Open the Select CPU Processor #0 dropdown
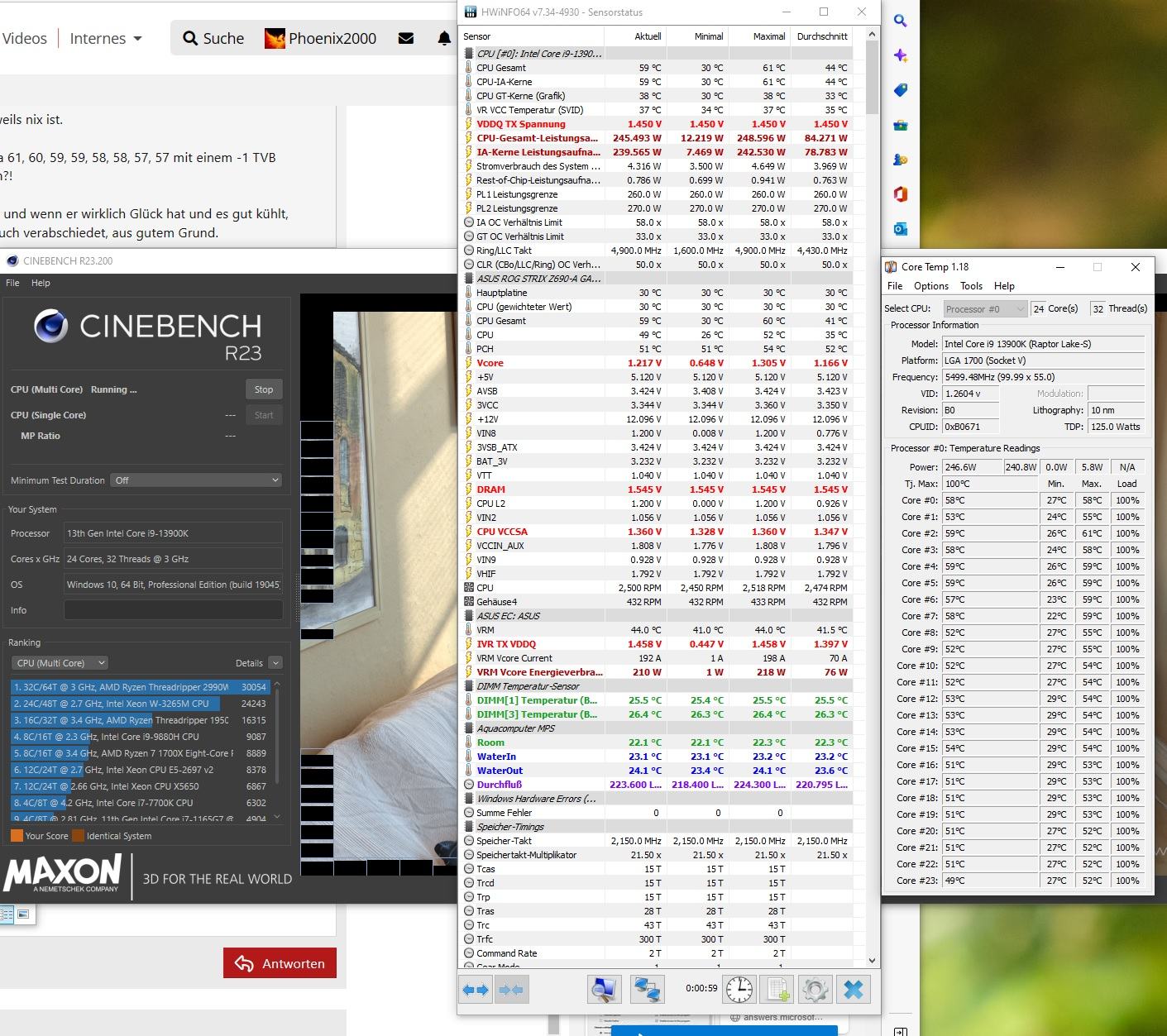The height and width of the screenshot is (1036, 1167). (x=985, y=309)
